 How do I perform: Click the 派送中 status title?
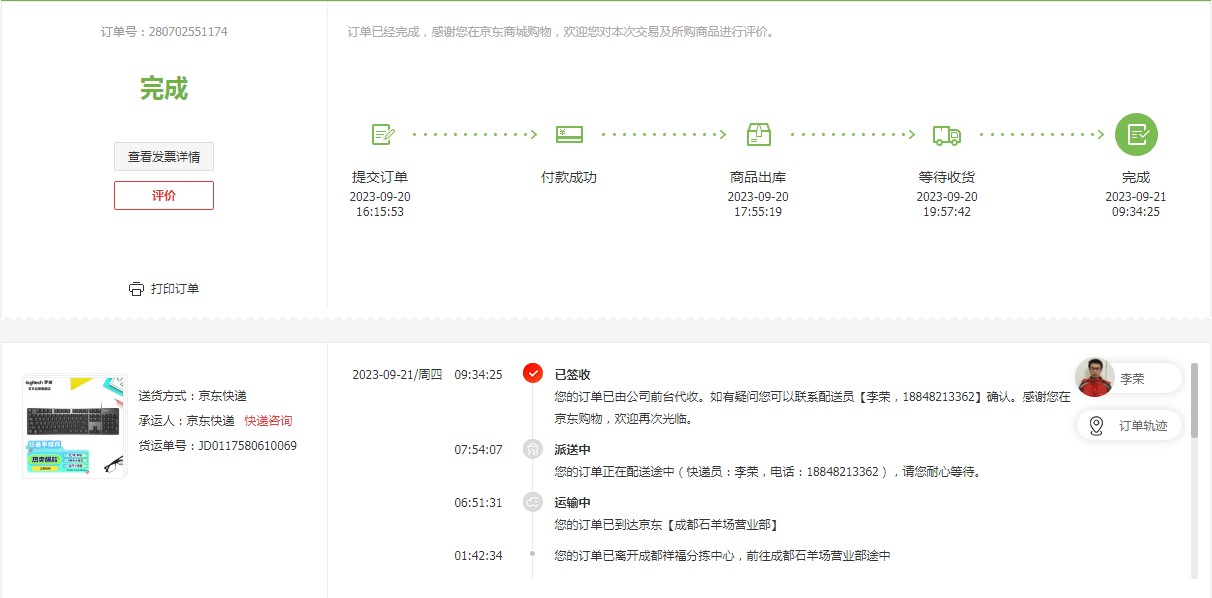point(573,450)
